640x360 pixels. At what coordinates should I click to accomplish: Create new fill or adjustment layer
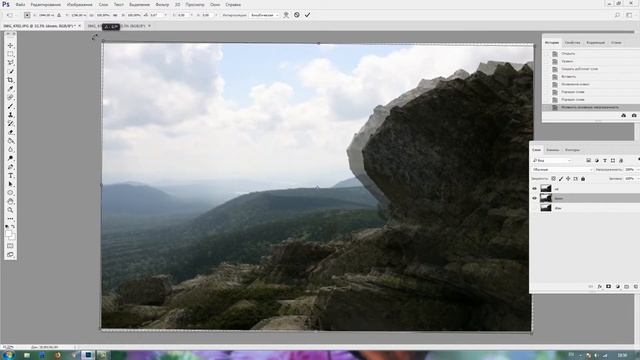tap(618, 287)
